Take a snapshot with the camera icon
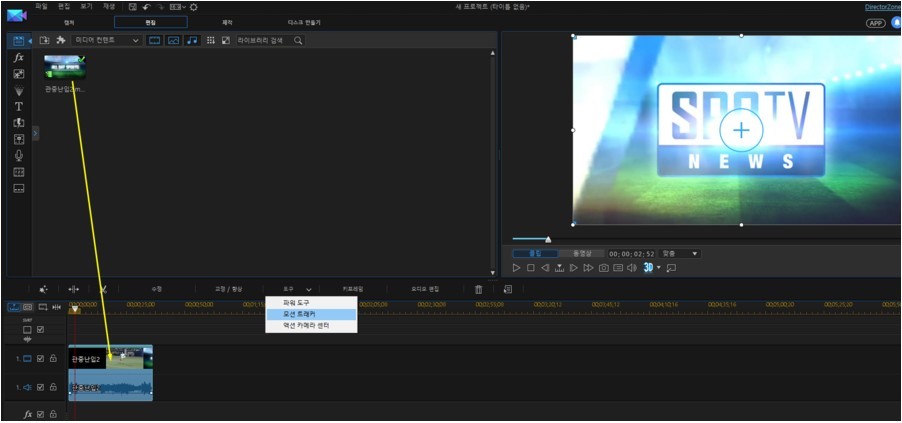Image resolution: width=902 pixels, height=423 pixels. point(604,268)
